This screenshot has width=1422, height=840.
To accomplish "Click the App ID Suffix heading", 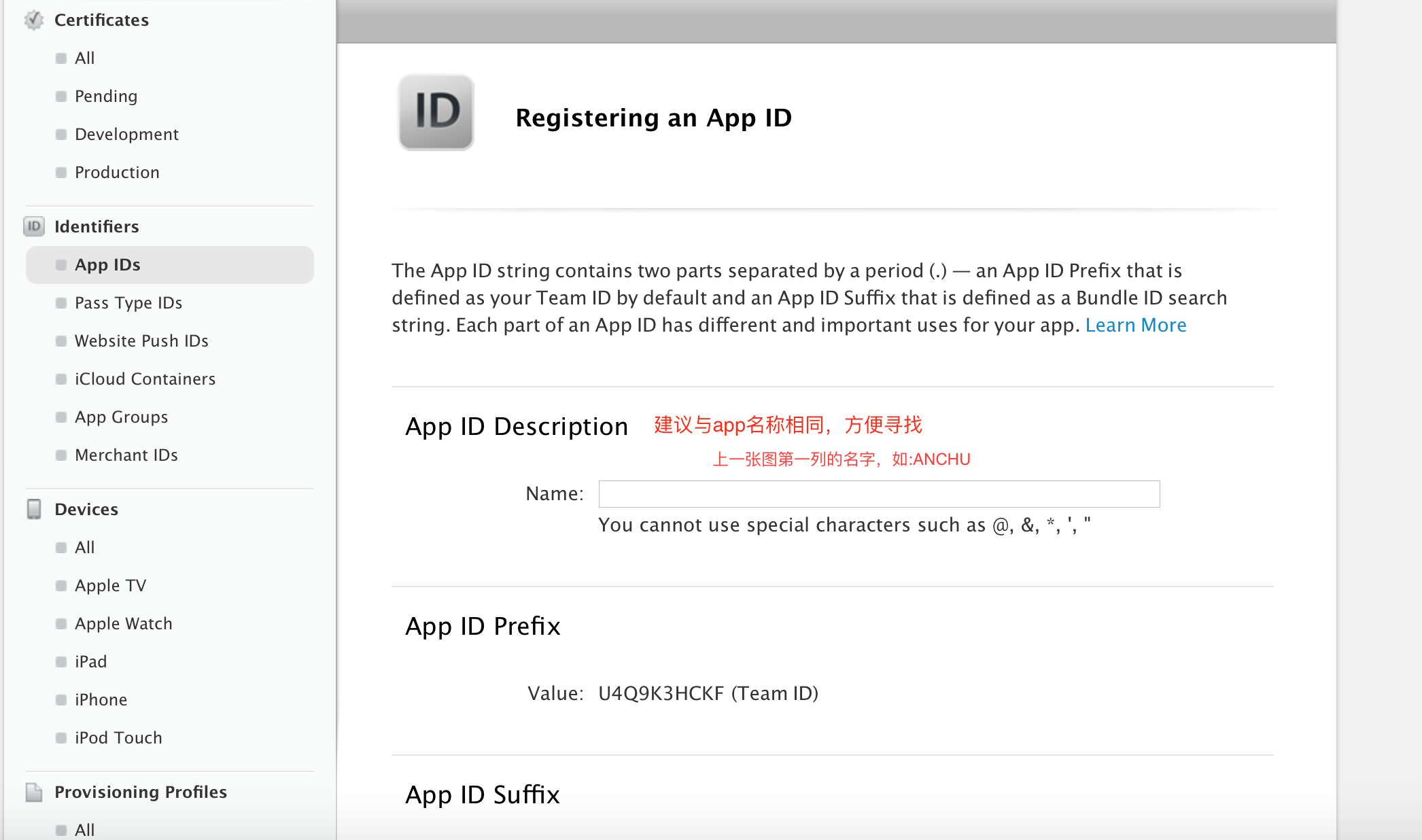I will (x=483, y=794).
